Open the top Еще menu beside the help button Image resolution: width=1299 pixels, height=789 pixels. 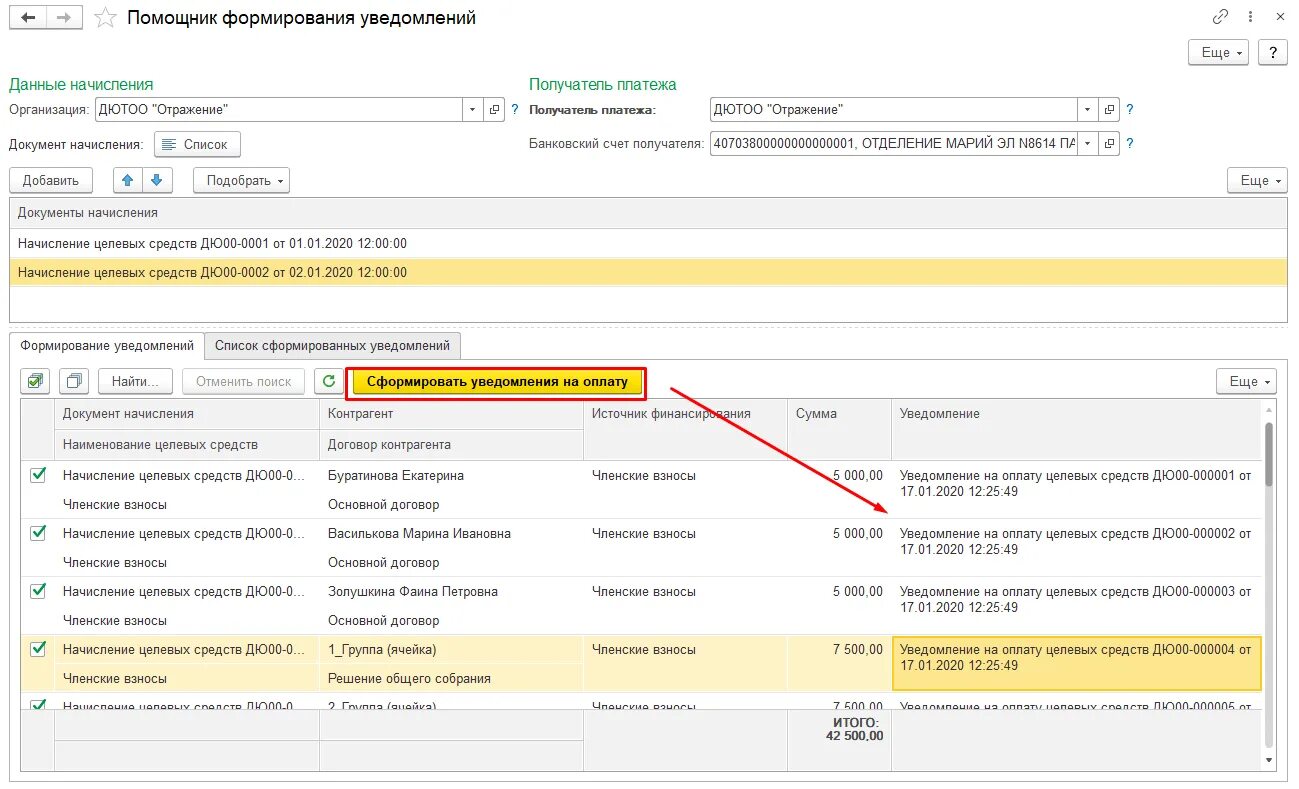tap(1218, 52)
